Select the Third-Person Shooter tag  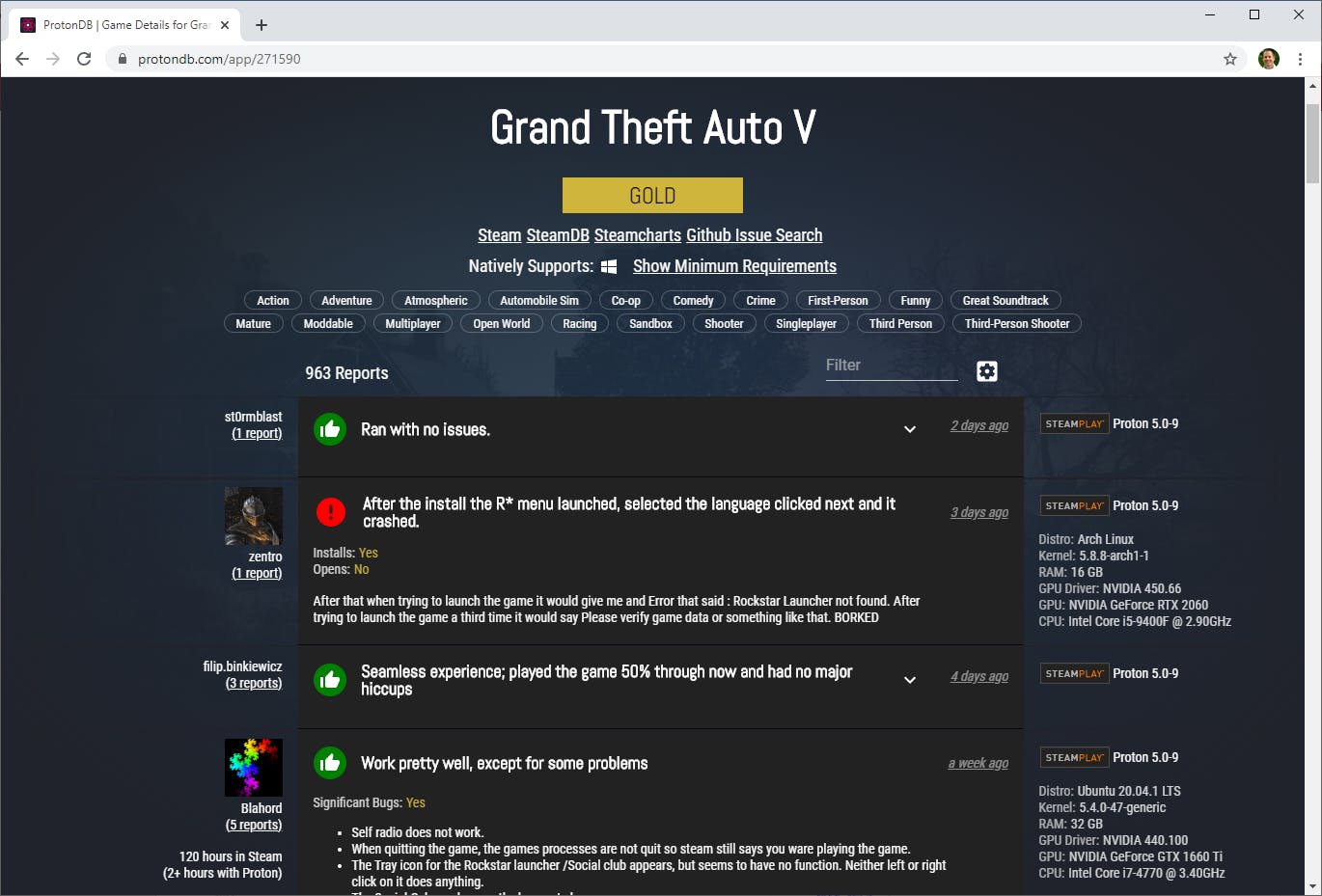tap(1017, 324)
